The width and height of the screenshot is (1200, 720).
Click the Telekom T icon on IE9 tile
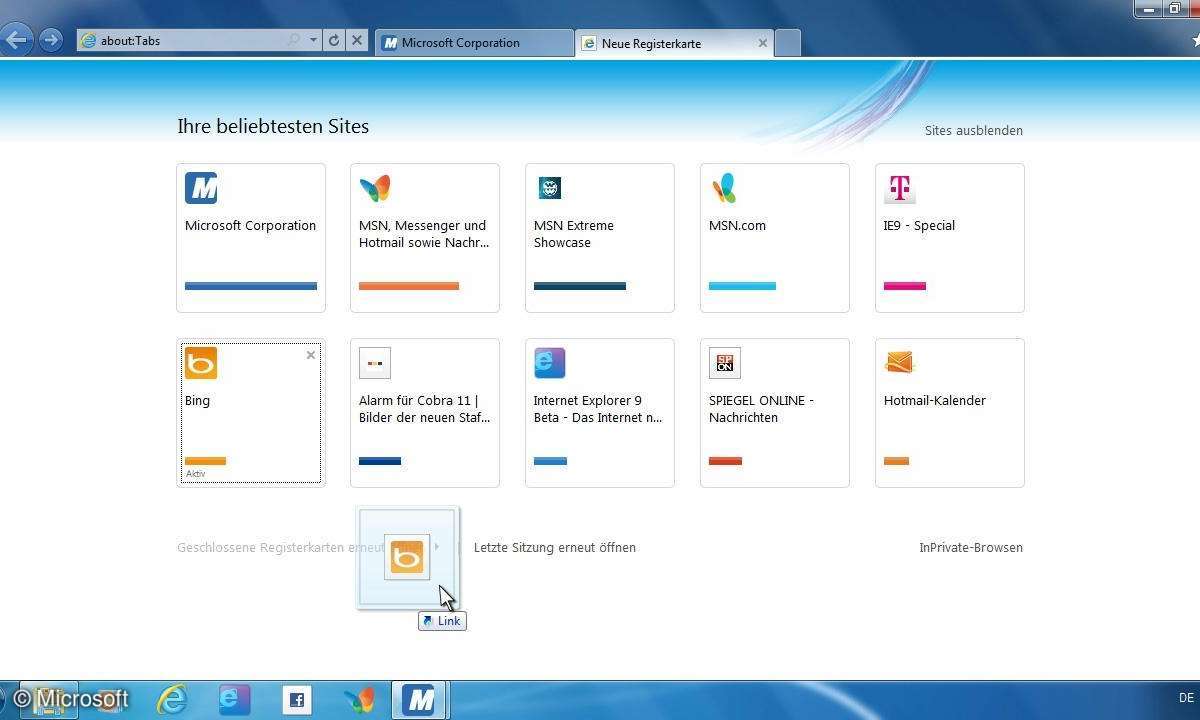pos(899,188)
